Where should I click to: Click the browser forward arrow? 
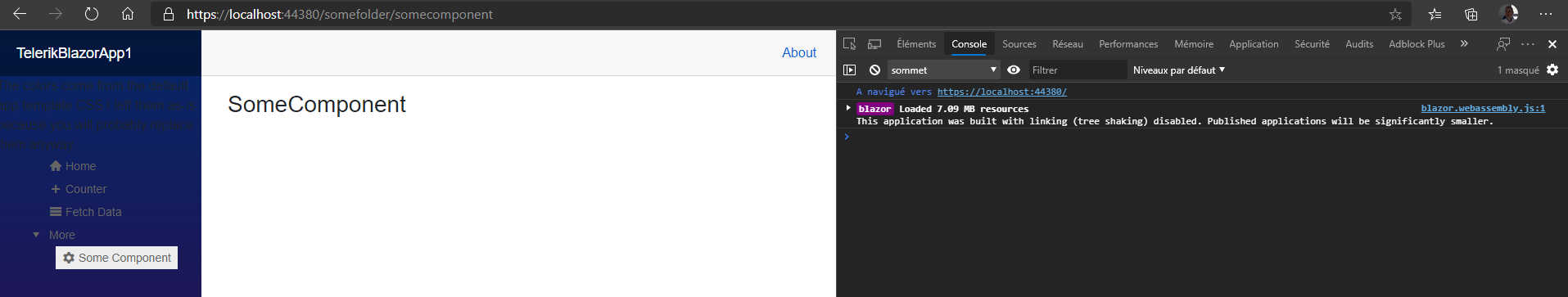point(55,14)
